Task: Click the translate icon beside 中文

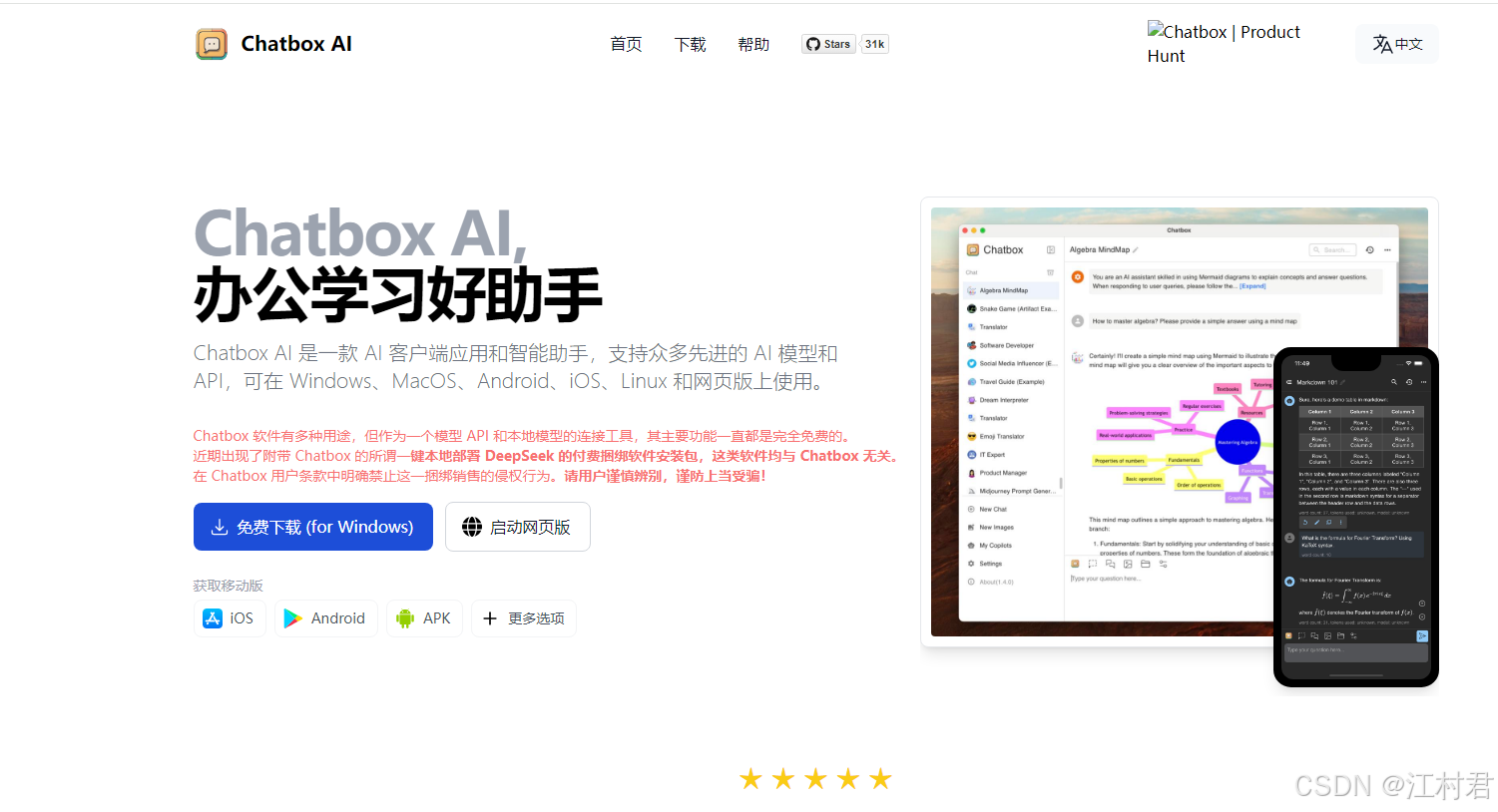Action: pyautogui.click(x=1382, y=44)
